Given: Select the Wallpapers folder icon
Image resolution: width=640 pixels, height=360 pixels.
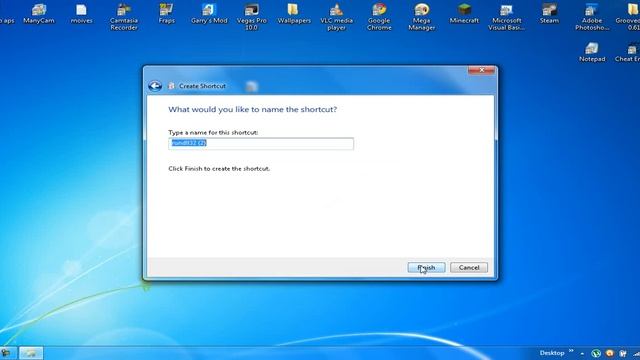Looking at the screenshot, I should tap(294, 13).
